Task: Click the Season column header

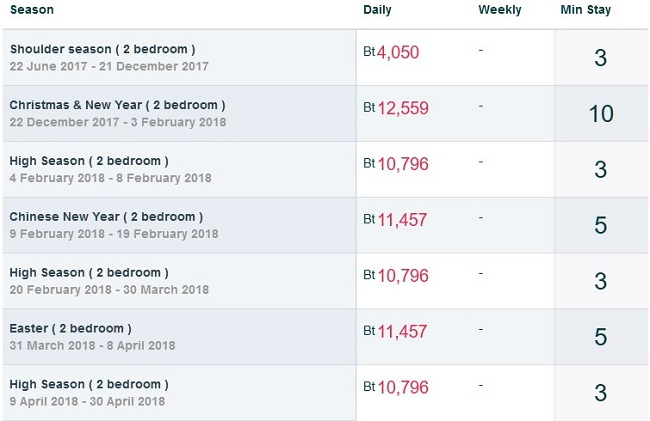Action: [x=32, y=10]
